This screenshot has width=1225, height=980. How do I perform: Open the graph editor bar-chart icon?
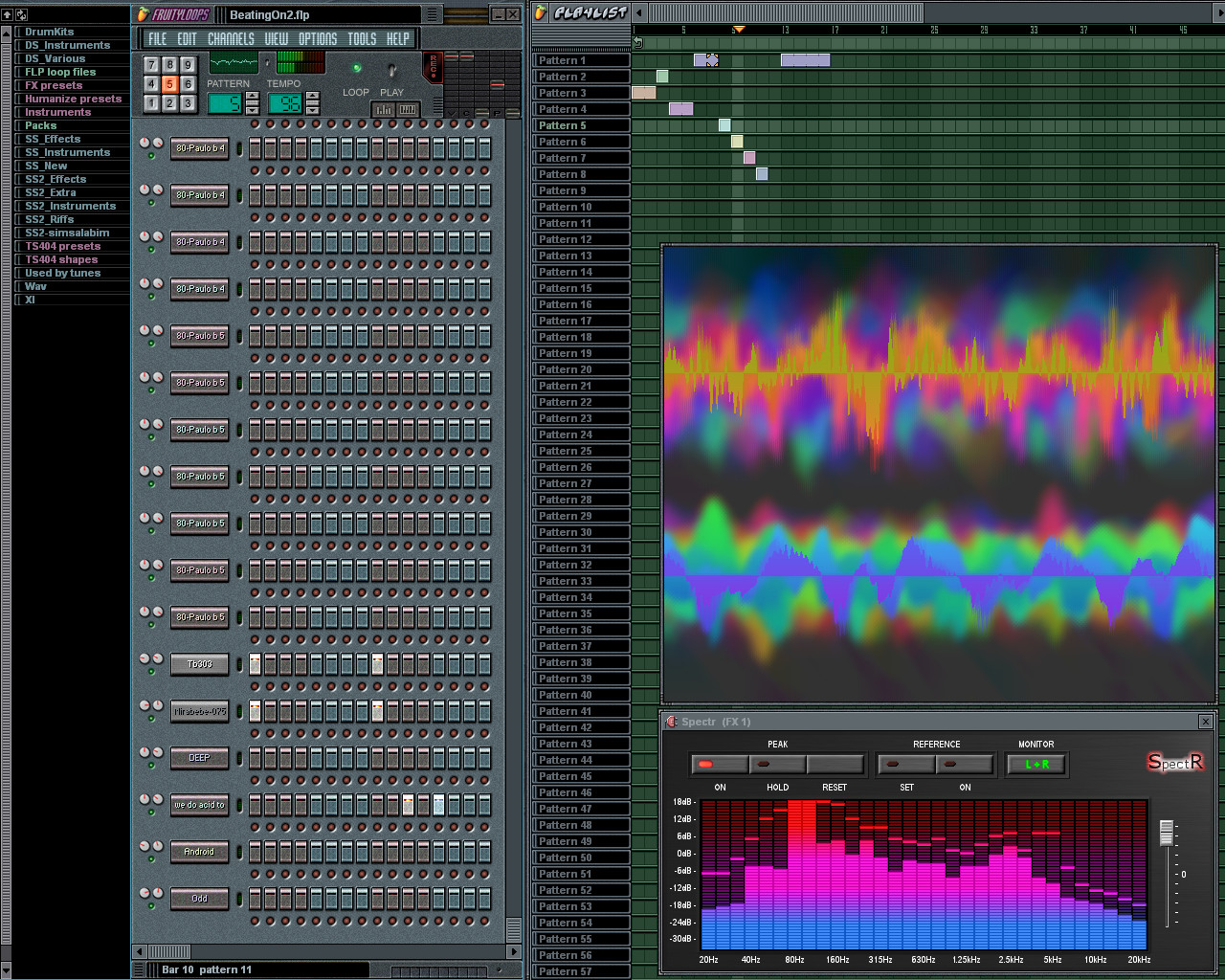coord(384,109)
